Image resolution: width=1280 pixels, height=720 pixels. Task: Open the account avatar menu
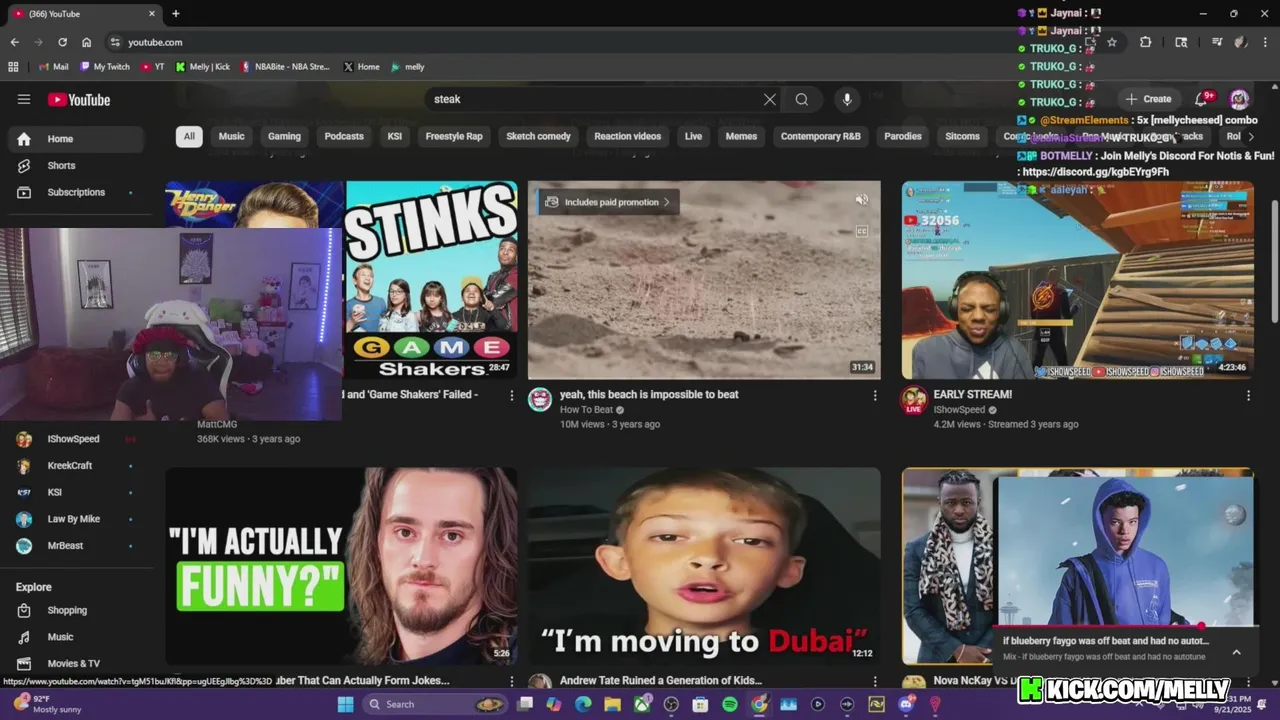(1239, 99)
